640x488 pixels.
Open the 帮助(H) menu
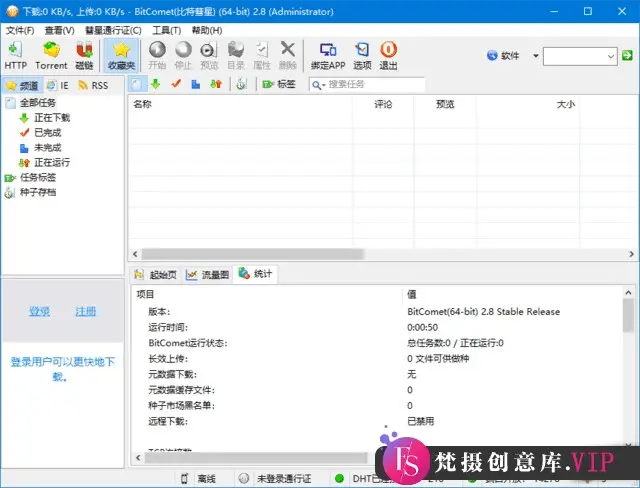pyautogui.click(x=207, y=30)
